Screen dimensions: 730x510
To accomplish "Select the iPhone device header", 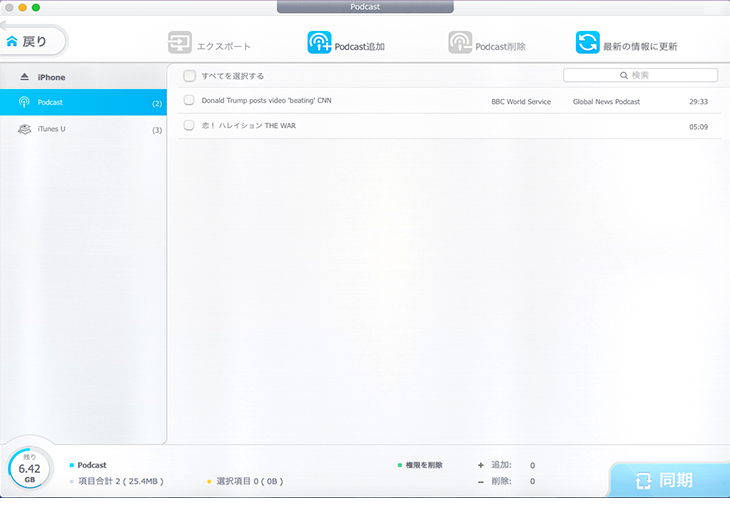I will click(51, 77).
